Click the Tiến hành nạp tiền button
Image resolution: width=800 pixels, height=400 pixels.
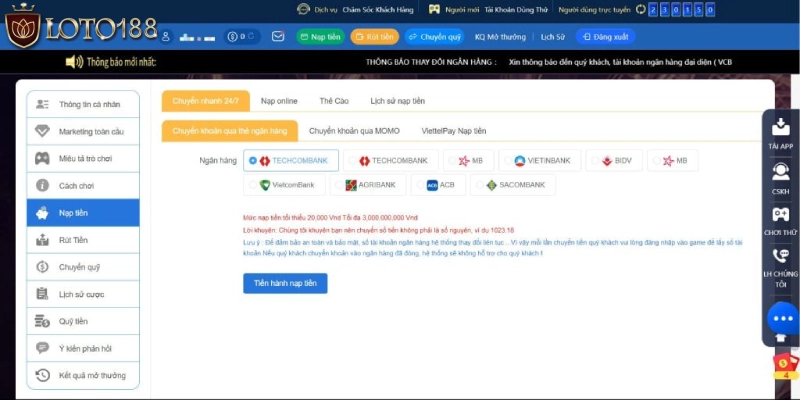[285, 283]
